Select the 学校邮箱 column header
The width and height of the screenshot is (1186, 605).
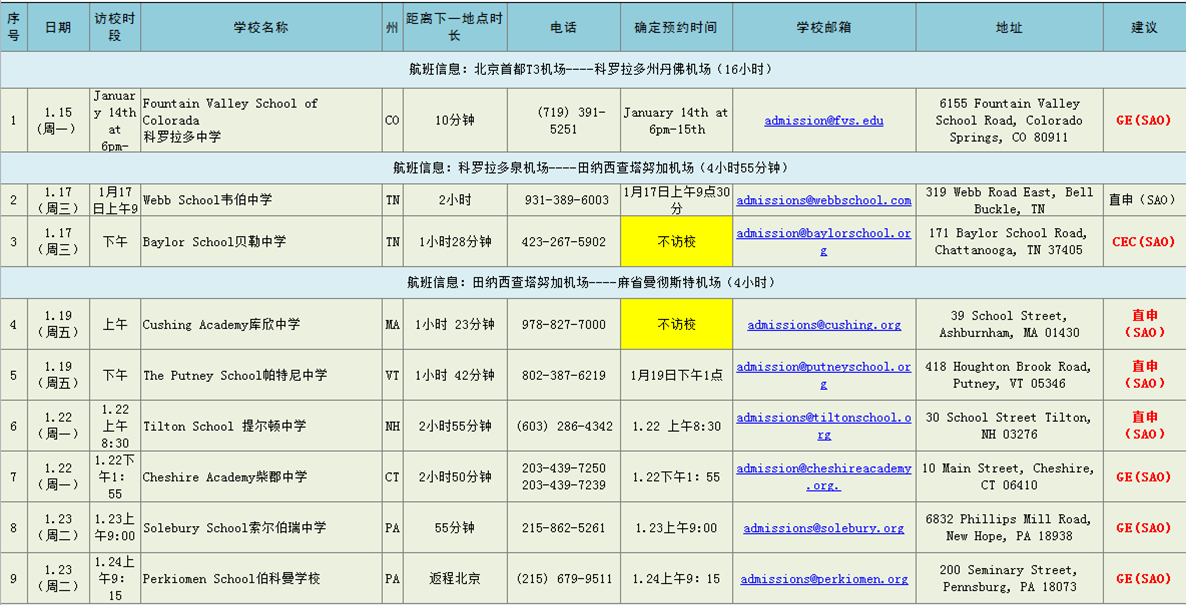(824, 27)
